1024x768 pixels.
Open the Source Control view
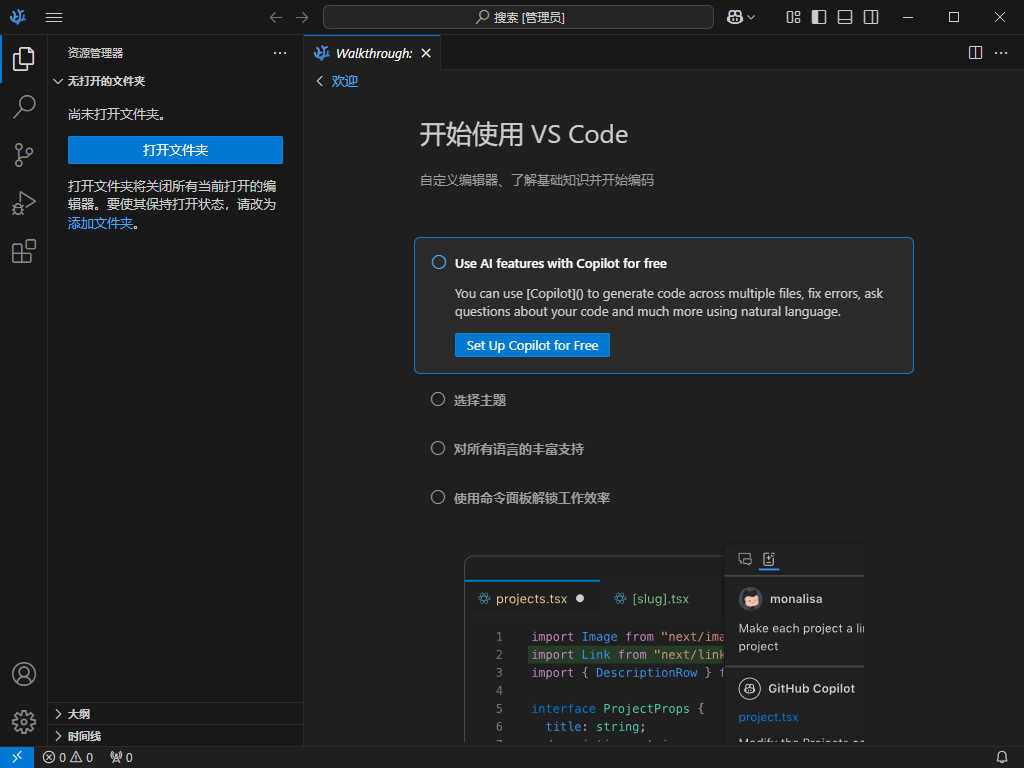24,155
